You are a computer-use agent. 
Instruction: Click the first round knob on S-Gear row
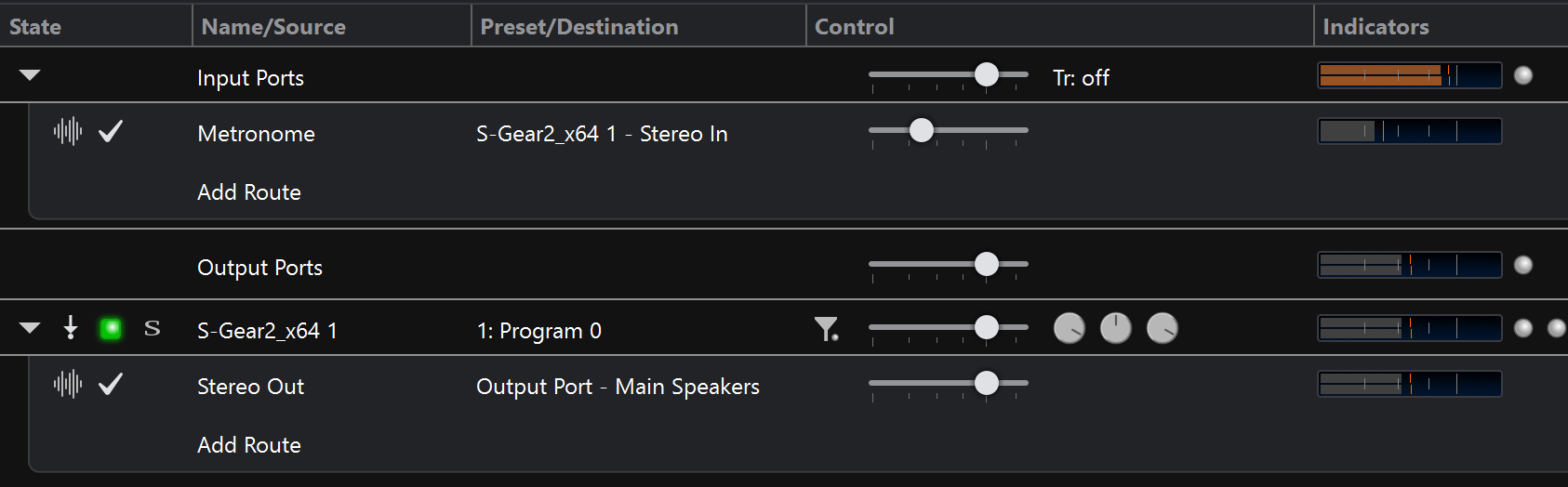(1070, 328)
